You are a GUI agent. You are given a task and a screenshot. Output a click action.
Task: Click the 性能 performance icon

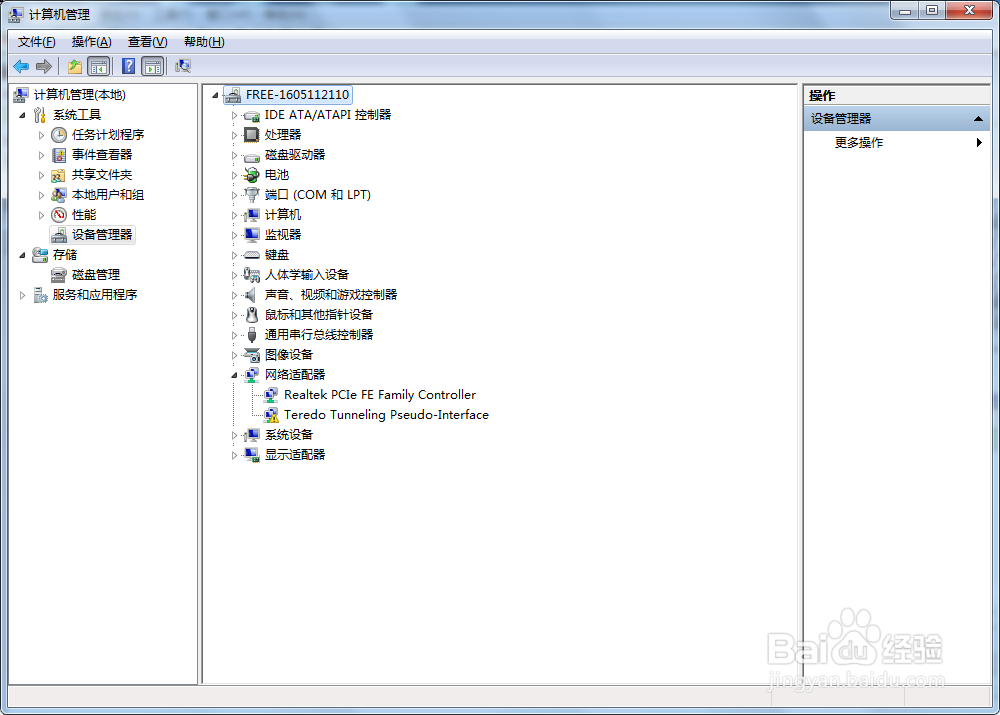tap(59, 215)
